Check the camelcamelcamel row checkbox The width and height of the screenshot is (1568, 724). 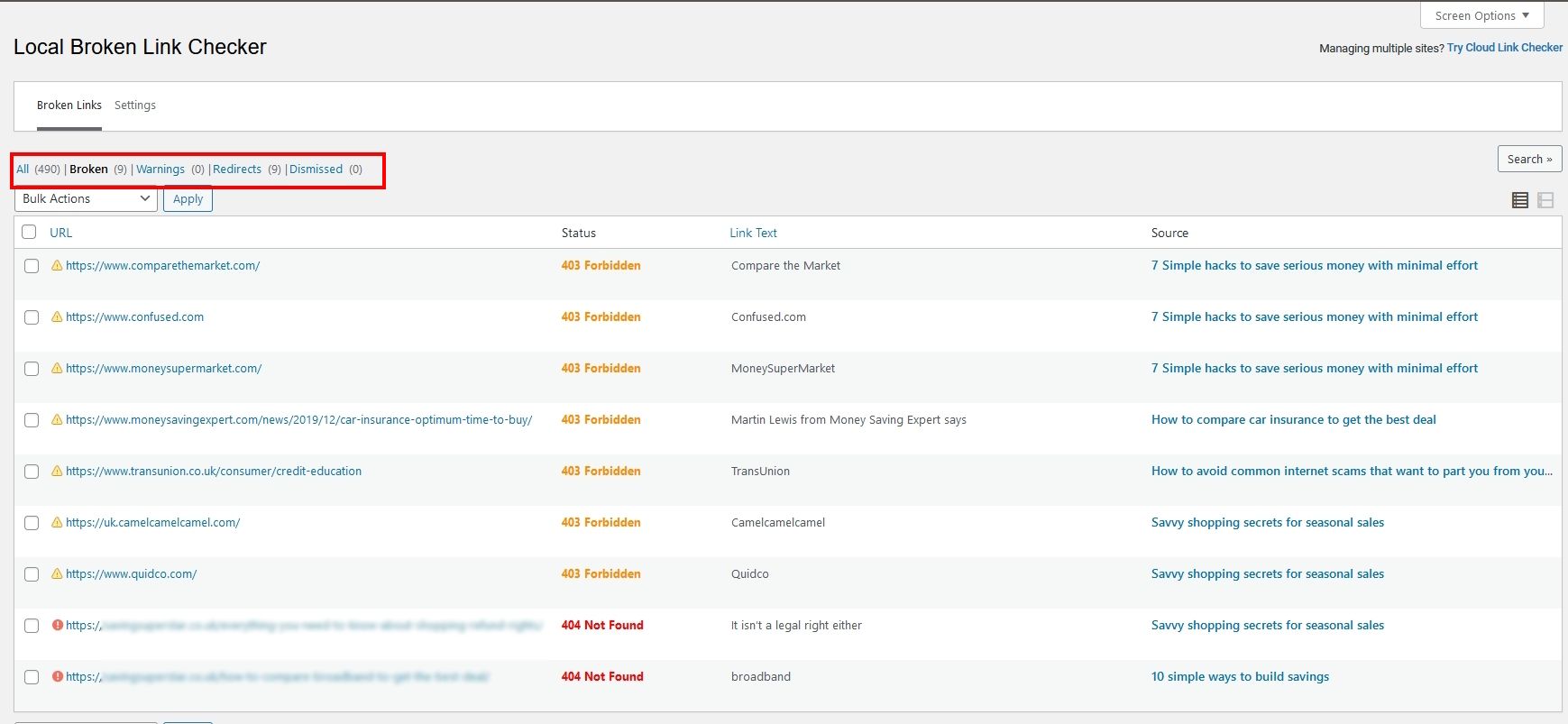tap(32, 523)
